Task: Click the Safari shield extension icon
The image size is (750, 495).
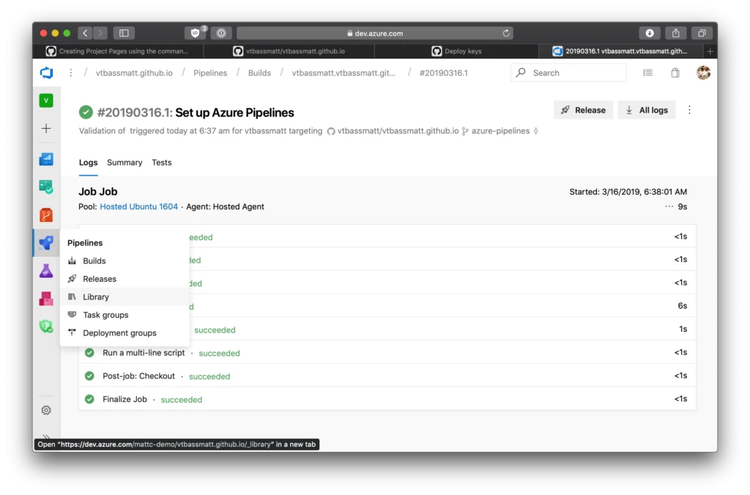Action: click(x=195, y=33)
